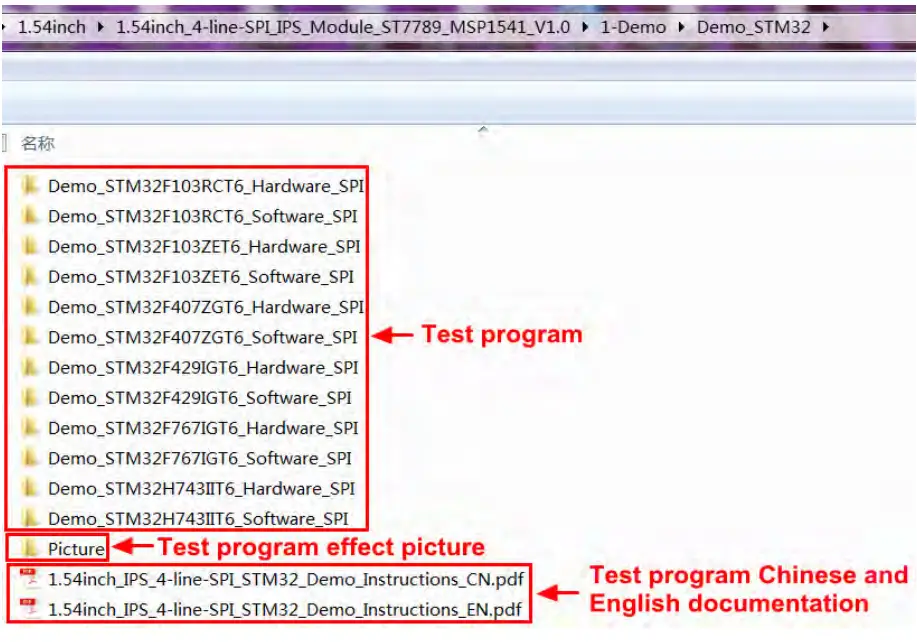Highlight Demo_STM32F429IGT6_Software_SPI name text
This screenshot has width=917, height=642.
(199, 398)
